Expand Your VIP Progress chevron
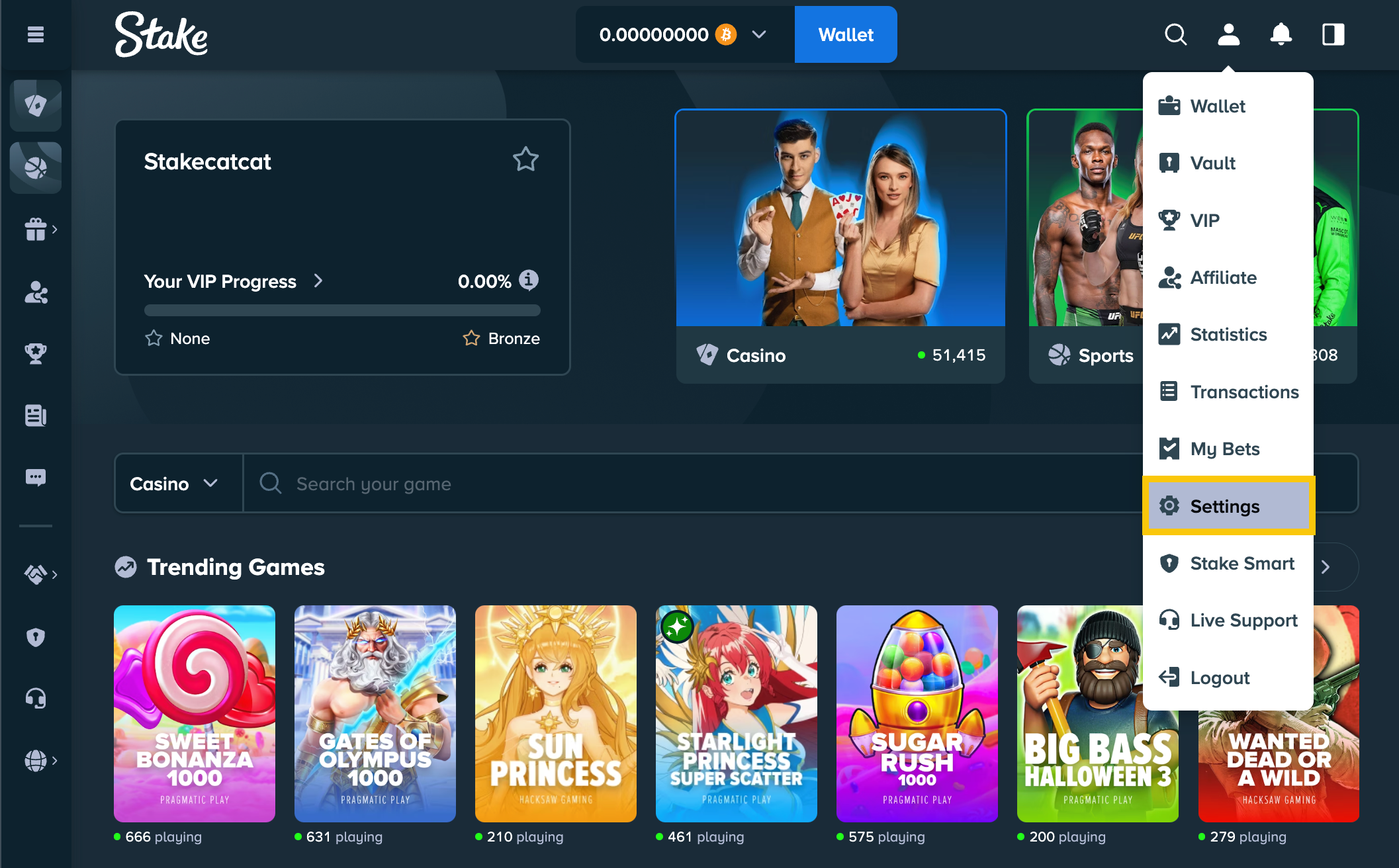1399x868 pixels. 318,281
